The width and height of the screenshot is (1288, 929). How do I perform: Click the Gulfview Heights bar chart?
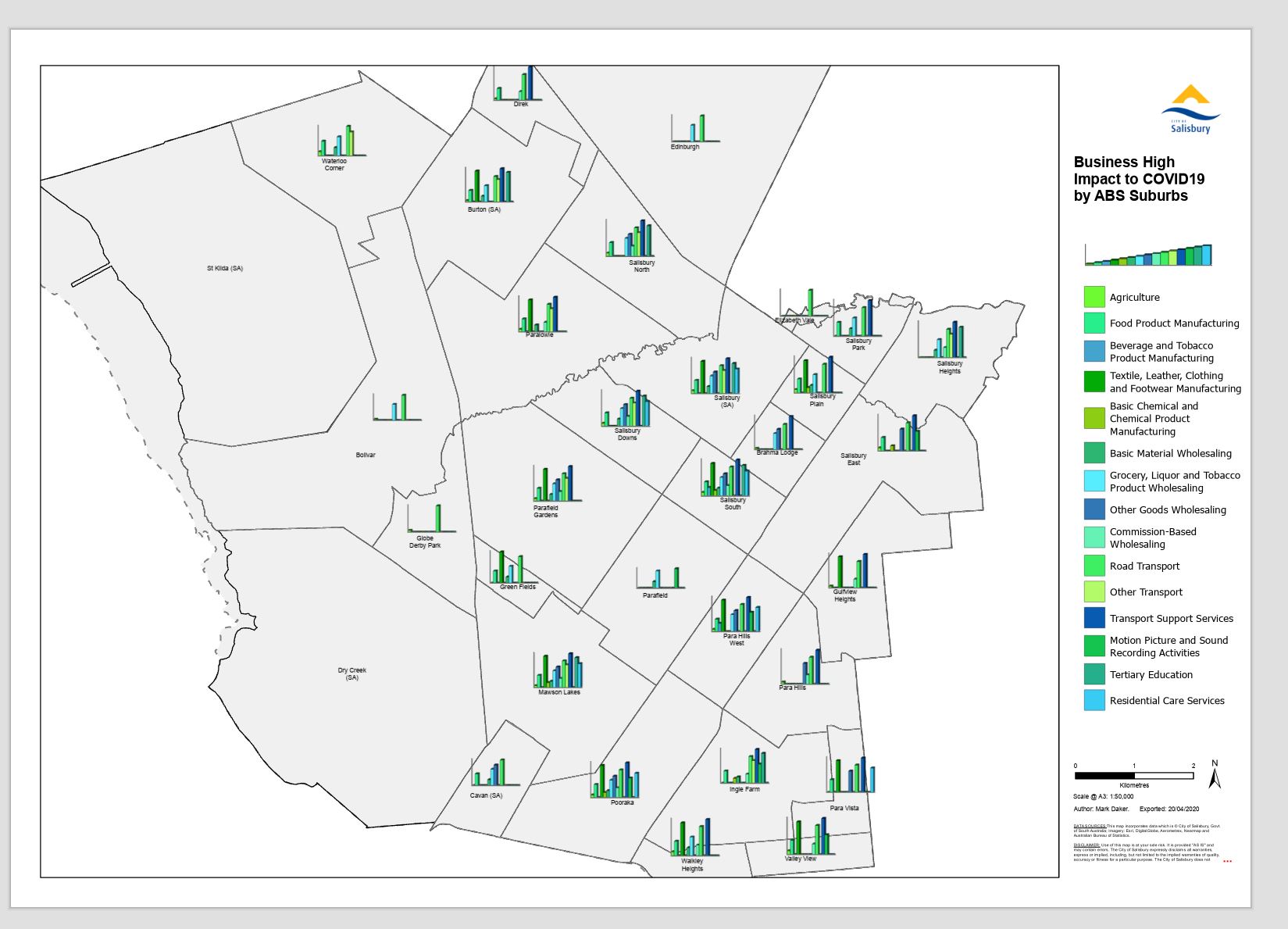coord(852,570)
